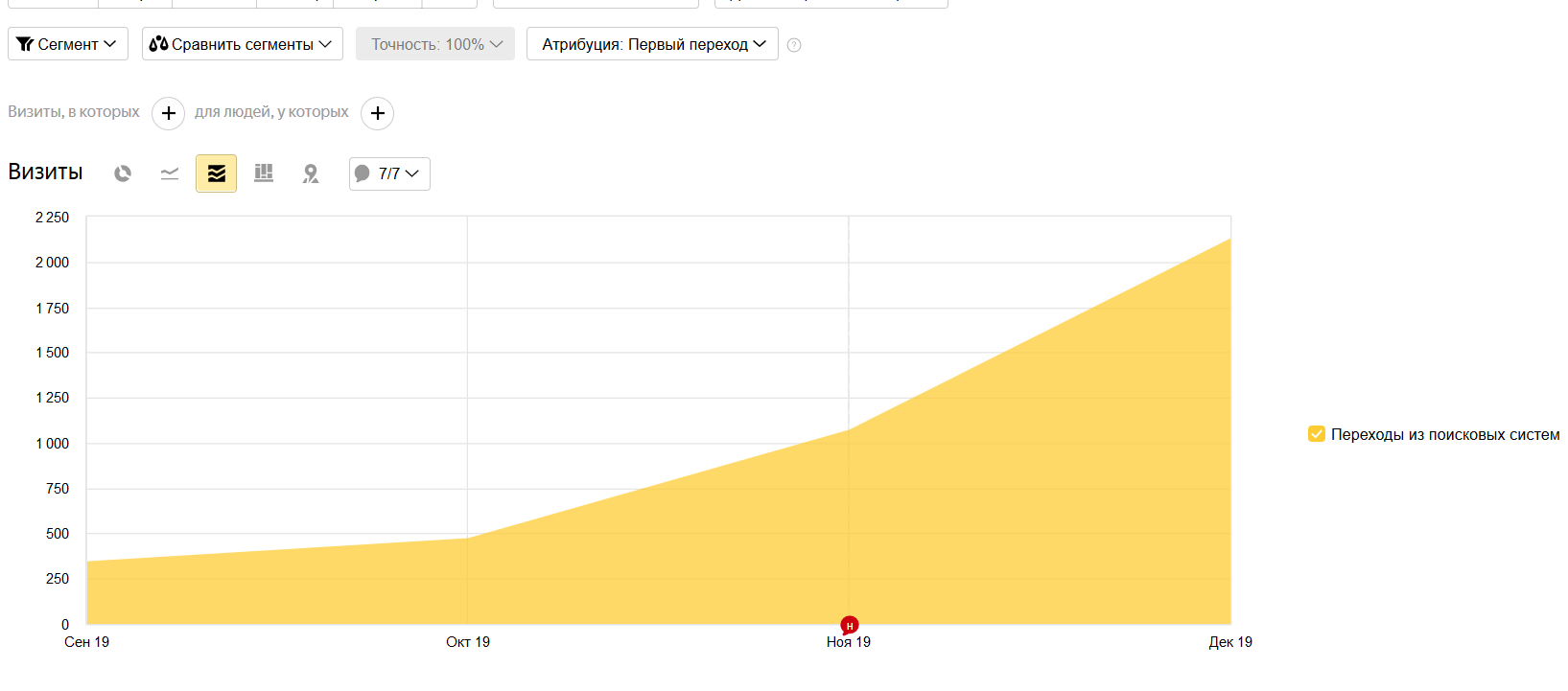1568x691 pixels.
Task: Add a condition after "для людей, у которых"
Action: coord(378,113)
